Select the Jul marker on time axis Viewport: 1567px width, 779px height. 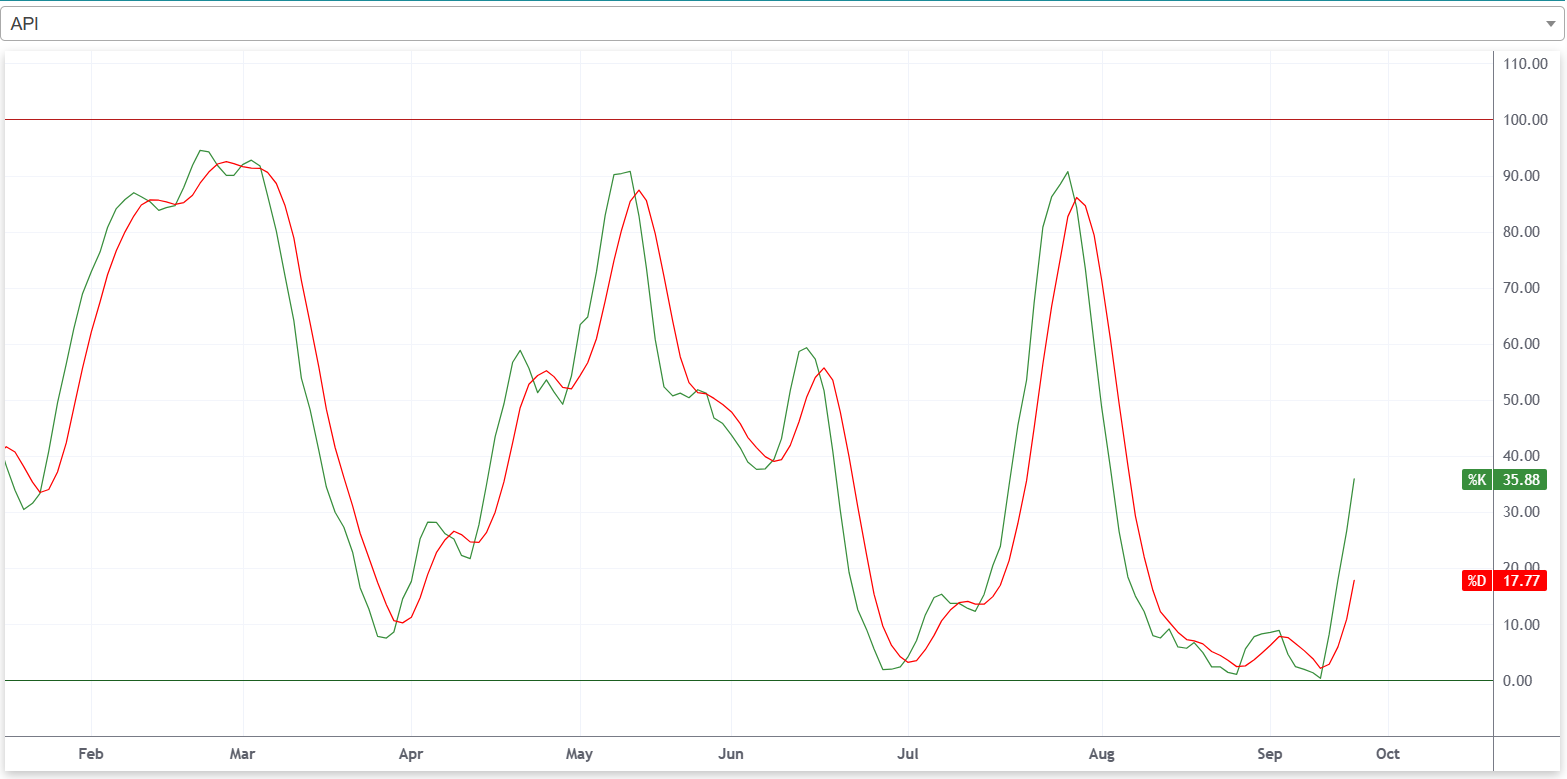[908, 753]
